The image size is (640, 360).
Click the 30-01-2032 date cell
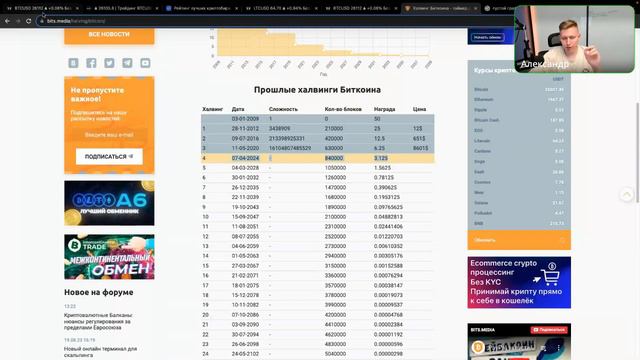(245, 178)
